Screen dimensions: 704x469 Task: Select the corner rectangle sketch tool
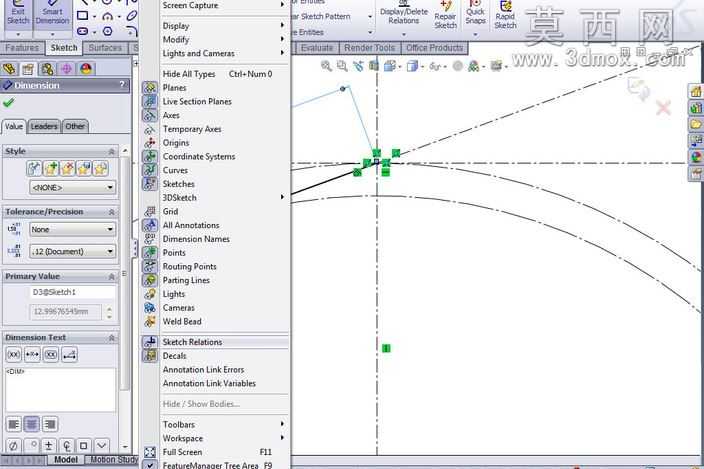(82, 16)
